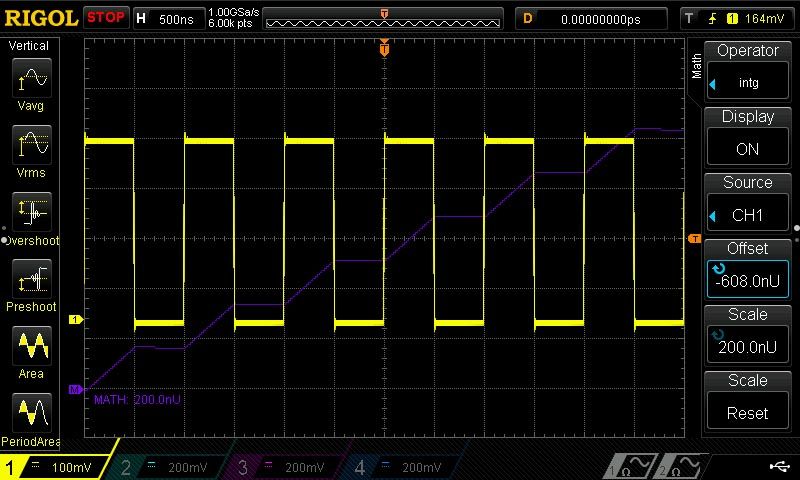800x480 pixels.
Task: Open the Operator intg selector
Action: pyautogui.click(x=747, y=71)
